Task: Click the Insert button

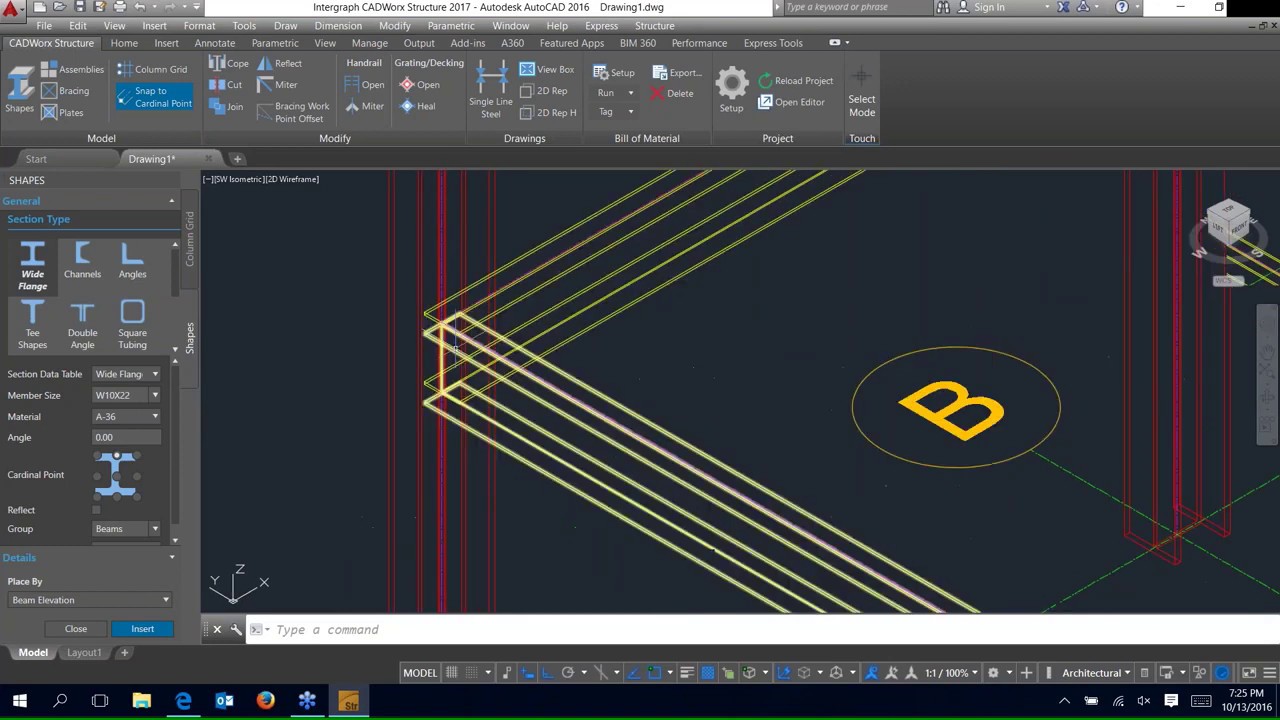Action: point(142,629)
